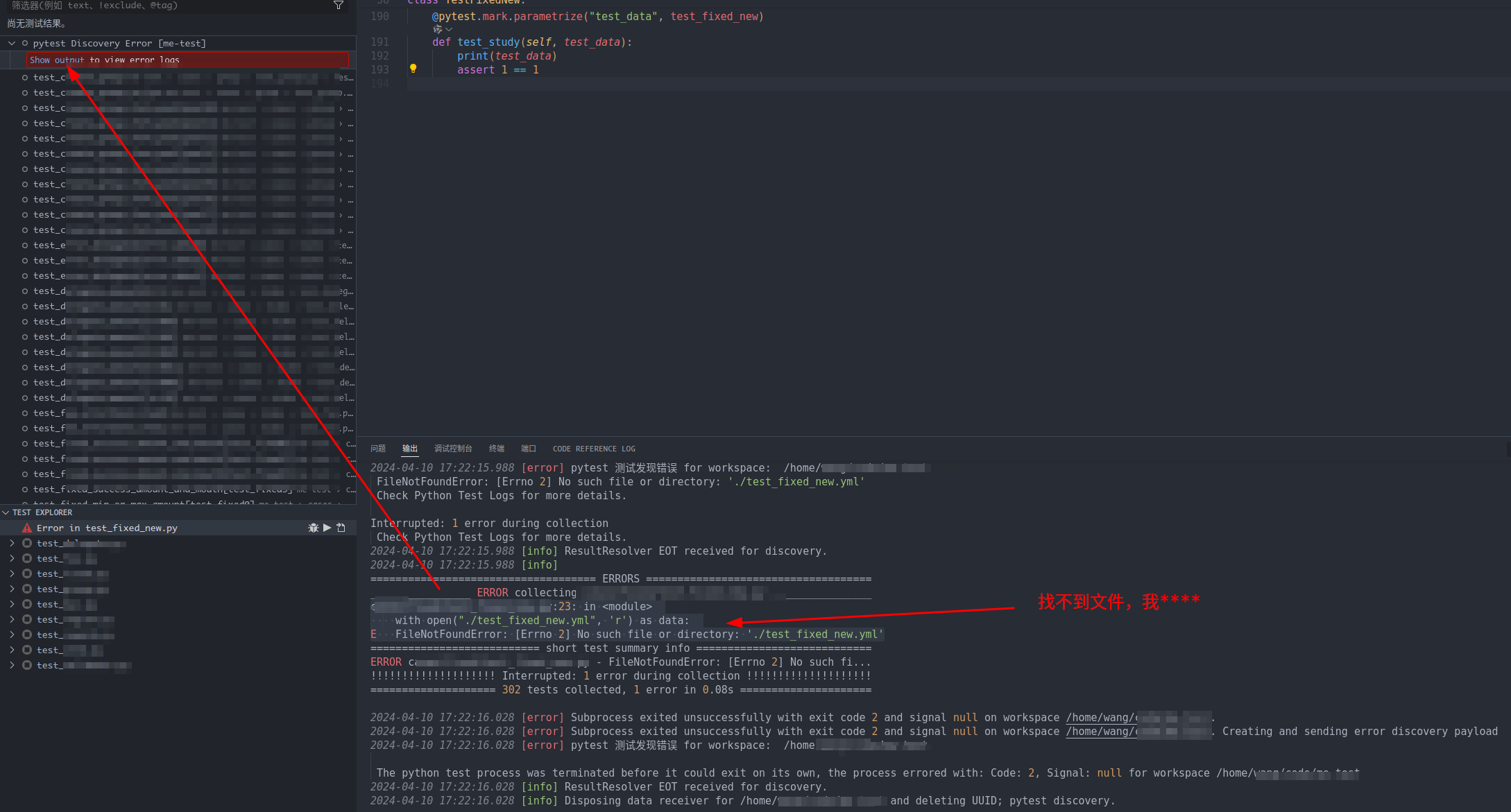
Task: Click the last 'ResultResolver EOT received' info line
Action: [x=599, y=787]
